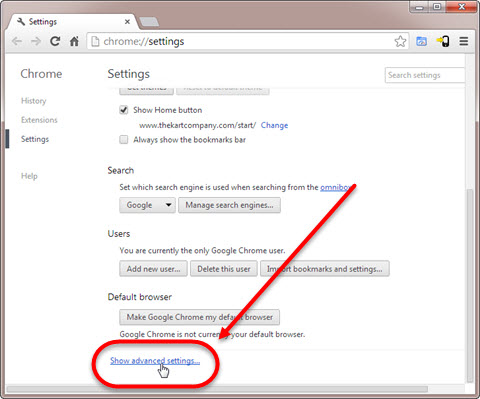This screenshot has height=399, width=480.
Task: Click the phone with arrow extension icon
Action: [443, 41]
